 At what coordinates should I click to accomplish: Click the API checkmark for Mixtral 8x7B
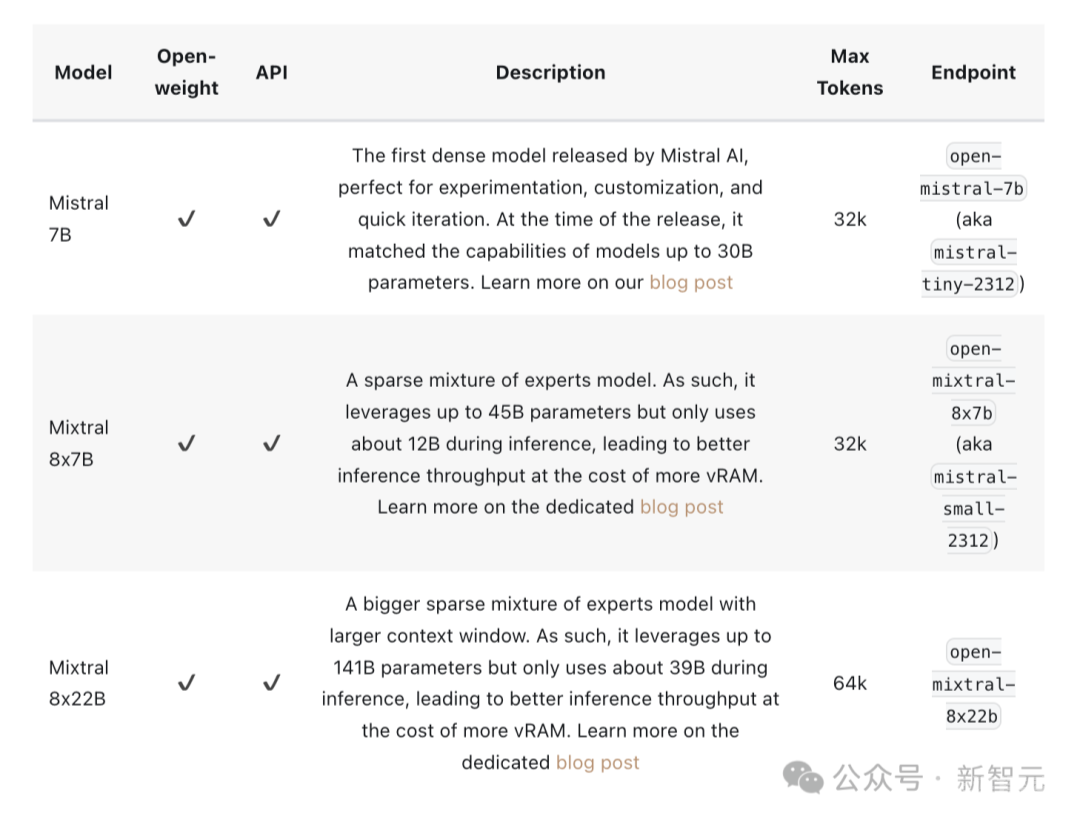point(271,443)
